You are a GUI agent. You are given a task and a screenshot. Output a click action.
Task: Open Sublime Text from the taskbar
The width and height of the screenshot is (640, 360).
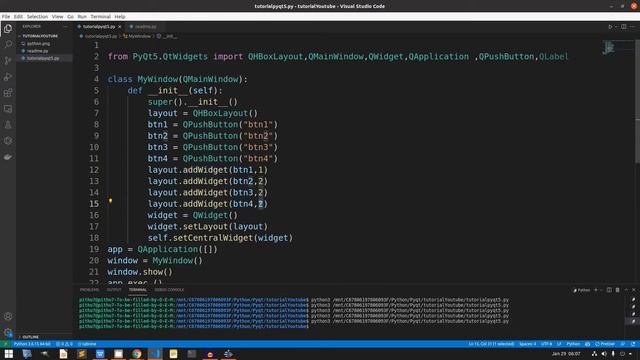[x=82, y=353]
